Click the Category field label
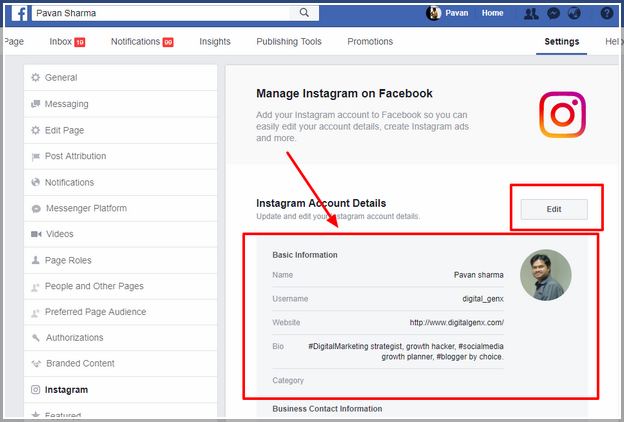The height and width of the screenshot is (422, 624). 288,381
